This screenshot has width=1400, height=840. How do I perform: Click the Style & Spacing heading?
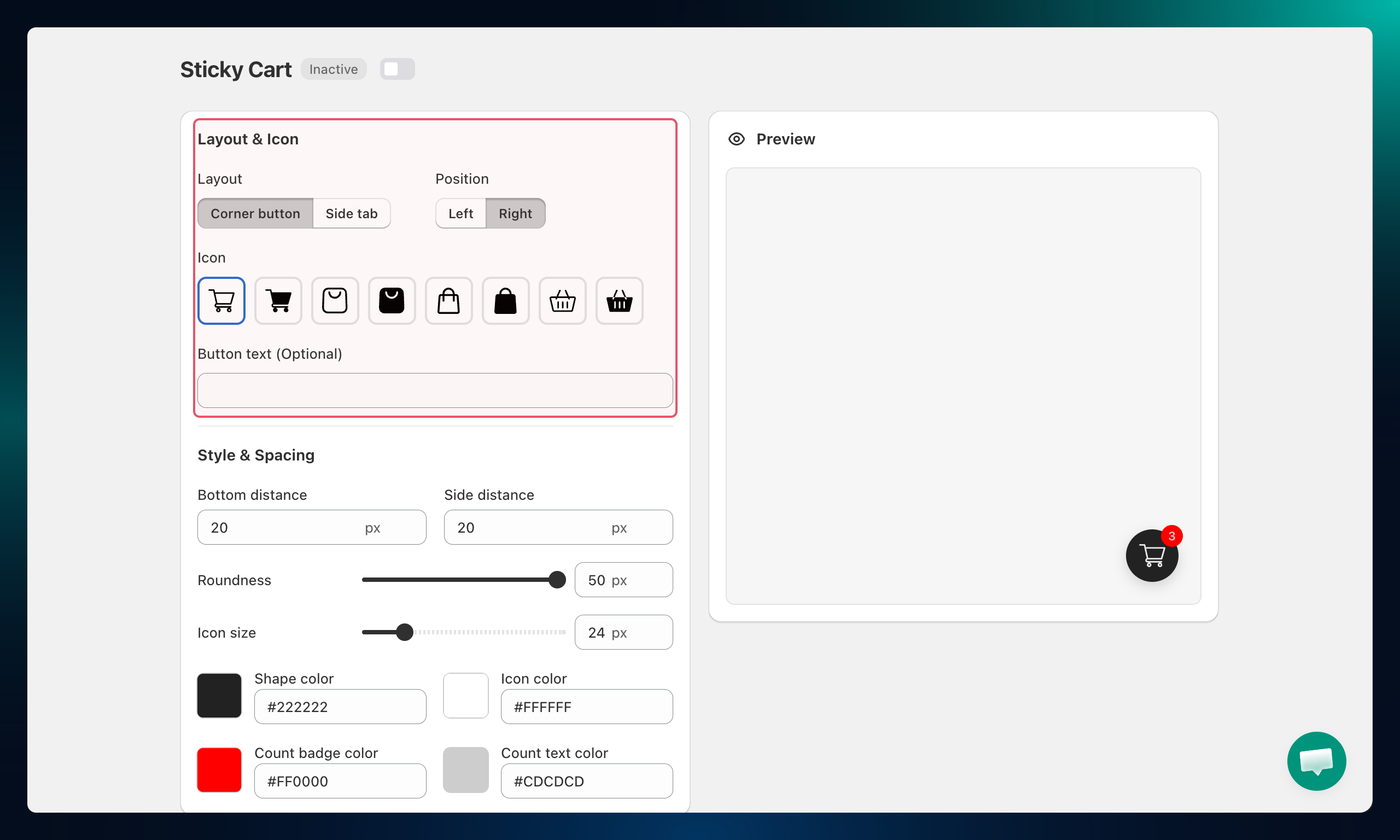(x=256, y=455)
